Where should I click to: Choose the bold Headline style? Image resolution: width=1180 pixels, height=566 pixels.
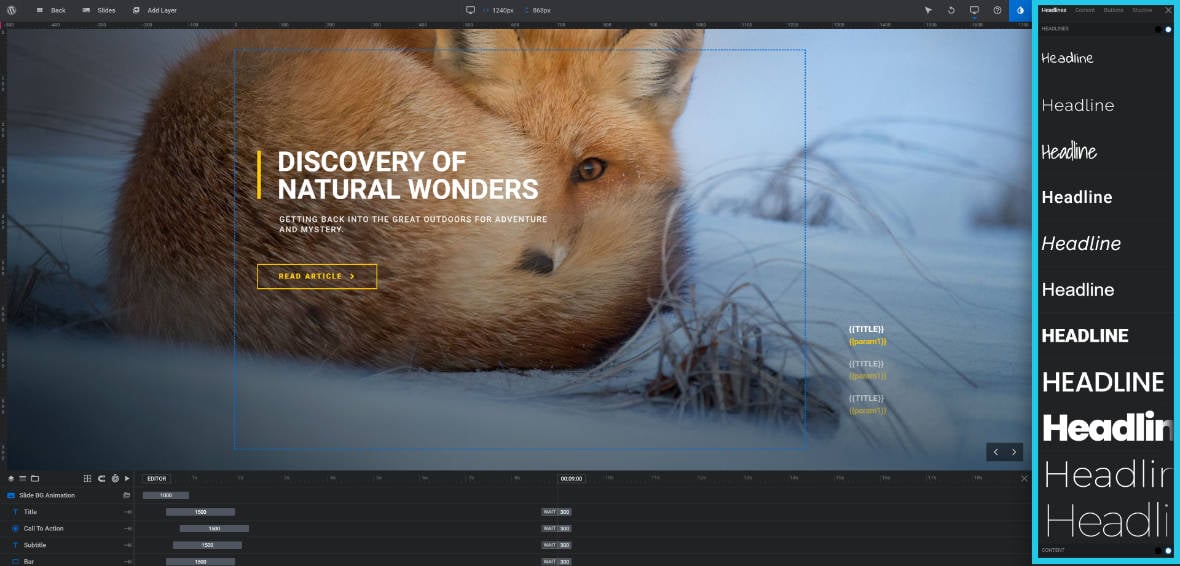[x=1077, y=197]
